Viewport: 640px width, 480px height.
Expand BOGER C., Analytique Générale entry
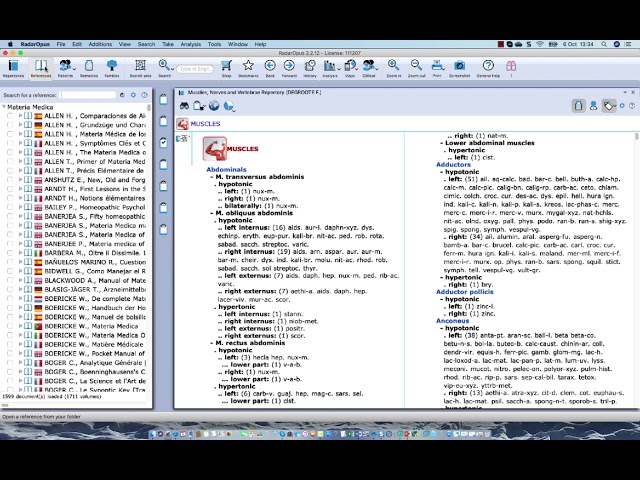[20, 362]
